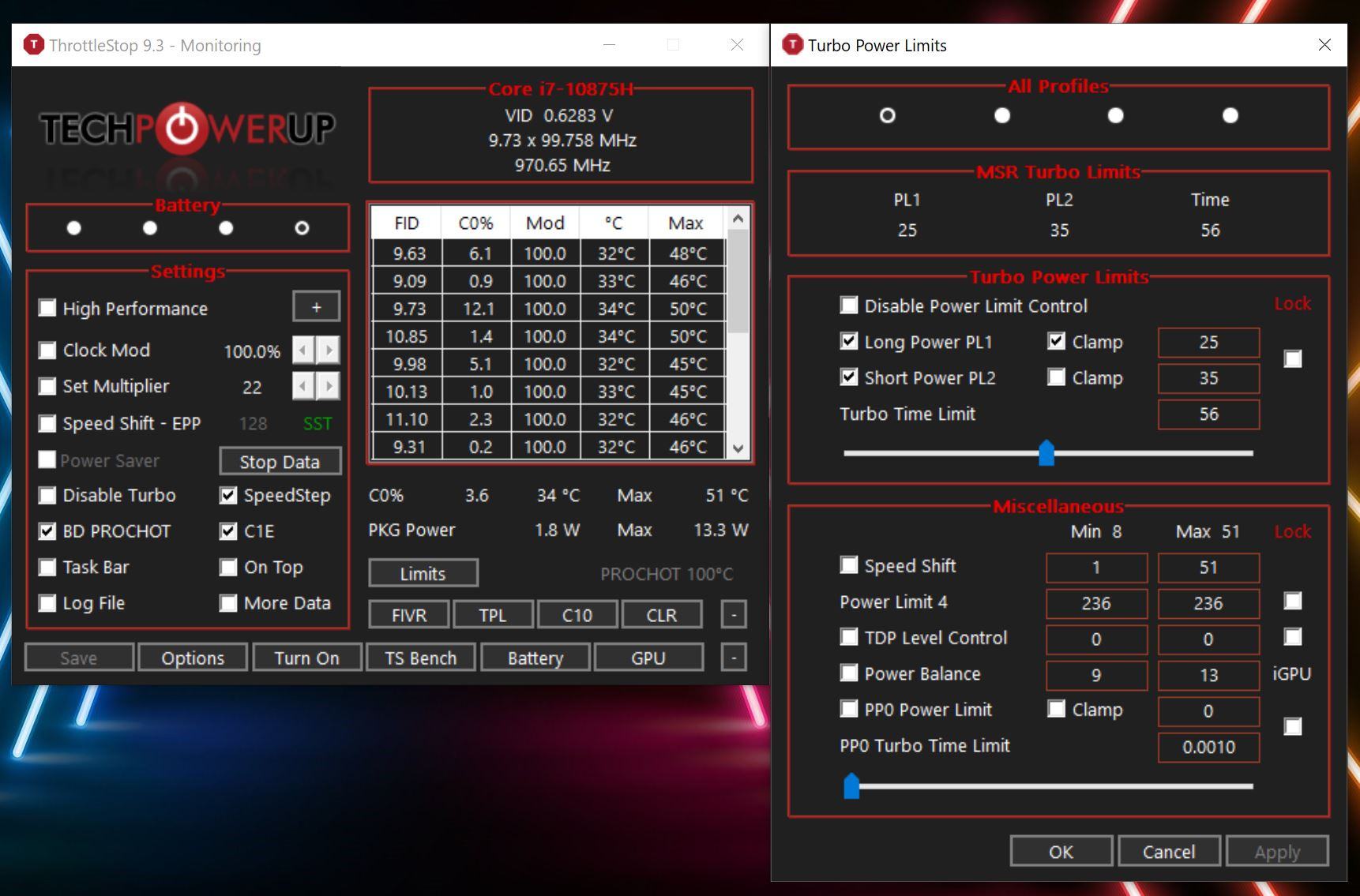This screenshot has width=1360, height=896.
Task: Enable the Set Multiplier checkbox
Action: (x=47, y=386)
